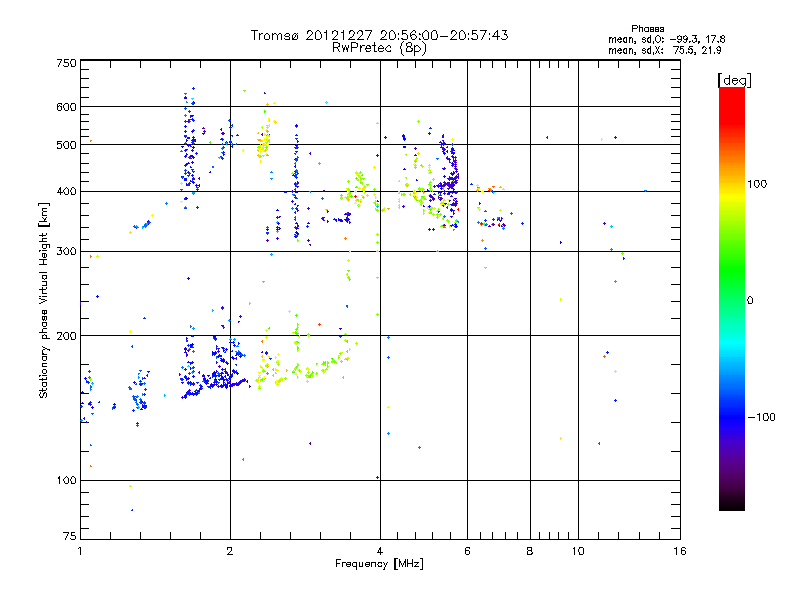Click the 'mean, sd,X: 75.5, 21.9' text
The width and height of the screenshot is (800, 600).
[664, 51]
